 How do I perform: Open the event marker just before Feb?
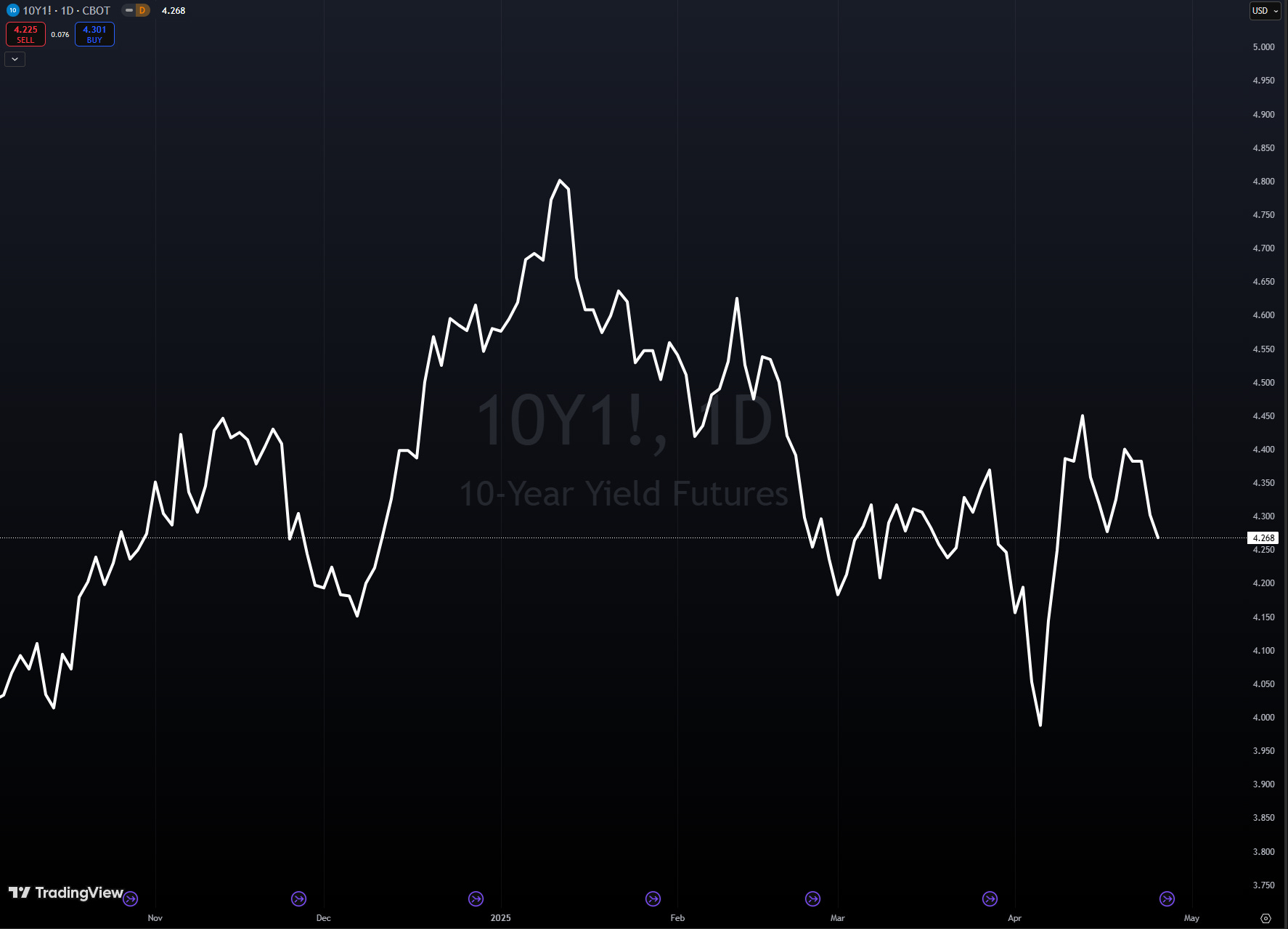pyautogui.click(x=653, y=899)
